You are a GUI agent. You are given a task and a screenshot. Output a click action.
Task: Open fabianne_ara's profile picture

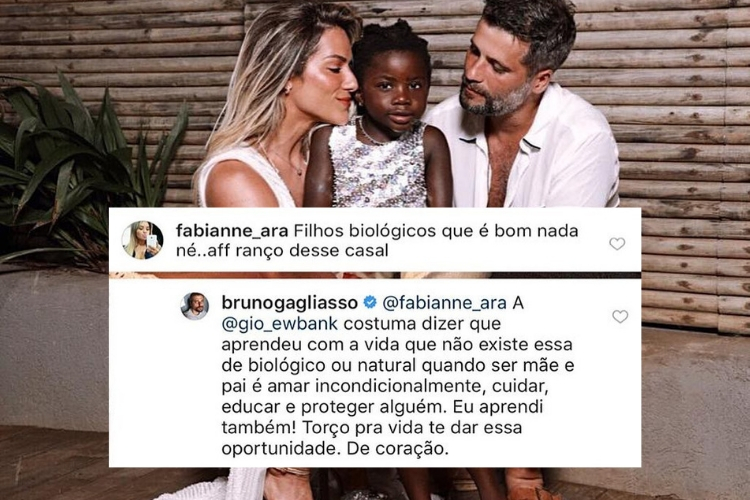[143, 240]
